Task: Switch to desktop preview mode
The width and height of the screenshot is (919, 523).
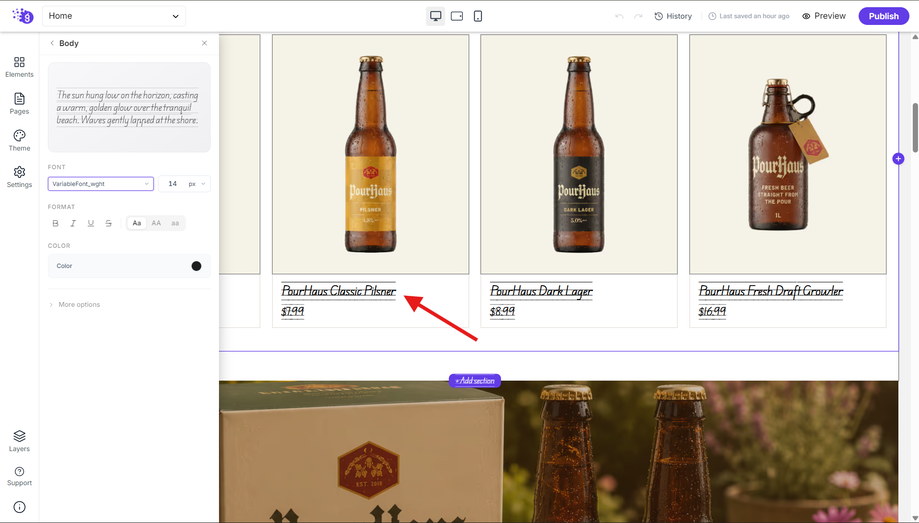Action: 435,16
